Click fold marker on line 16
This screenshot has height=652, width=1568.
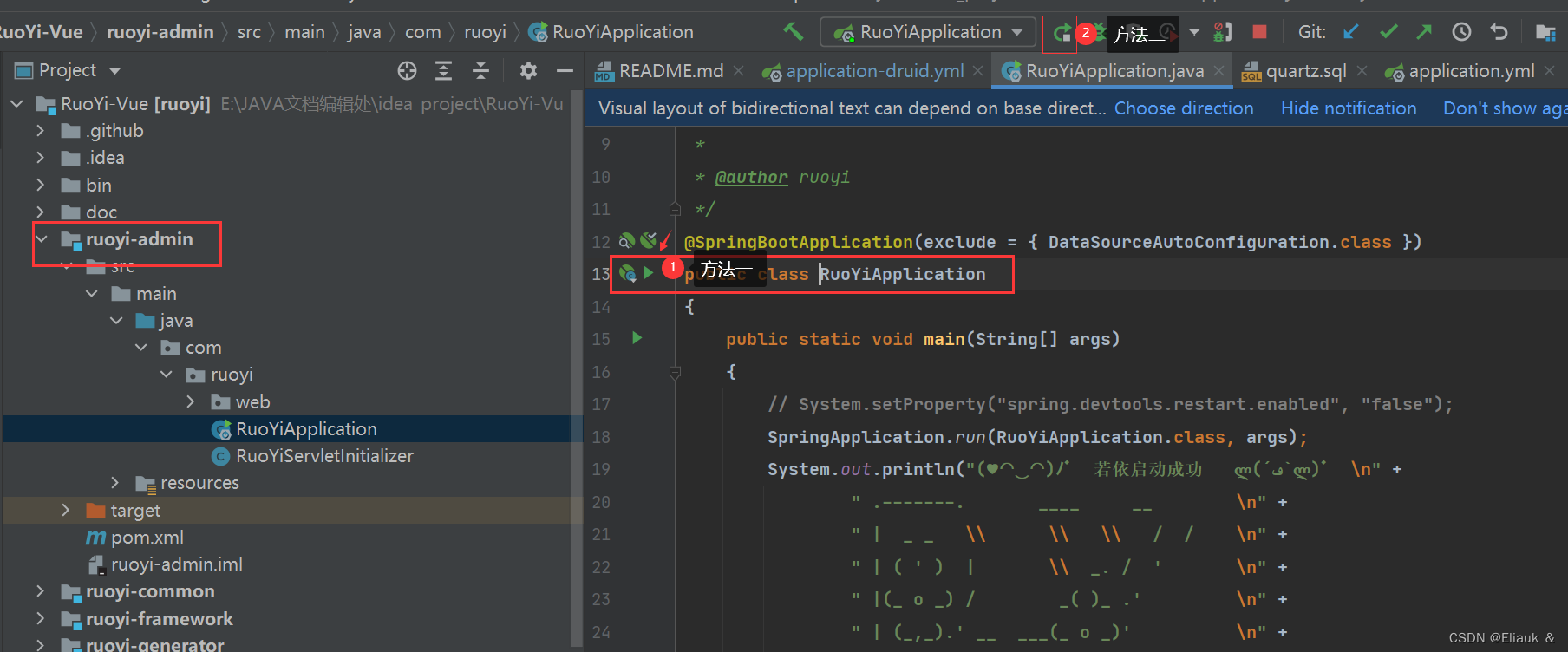tap(675, 372)
